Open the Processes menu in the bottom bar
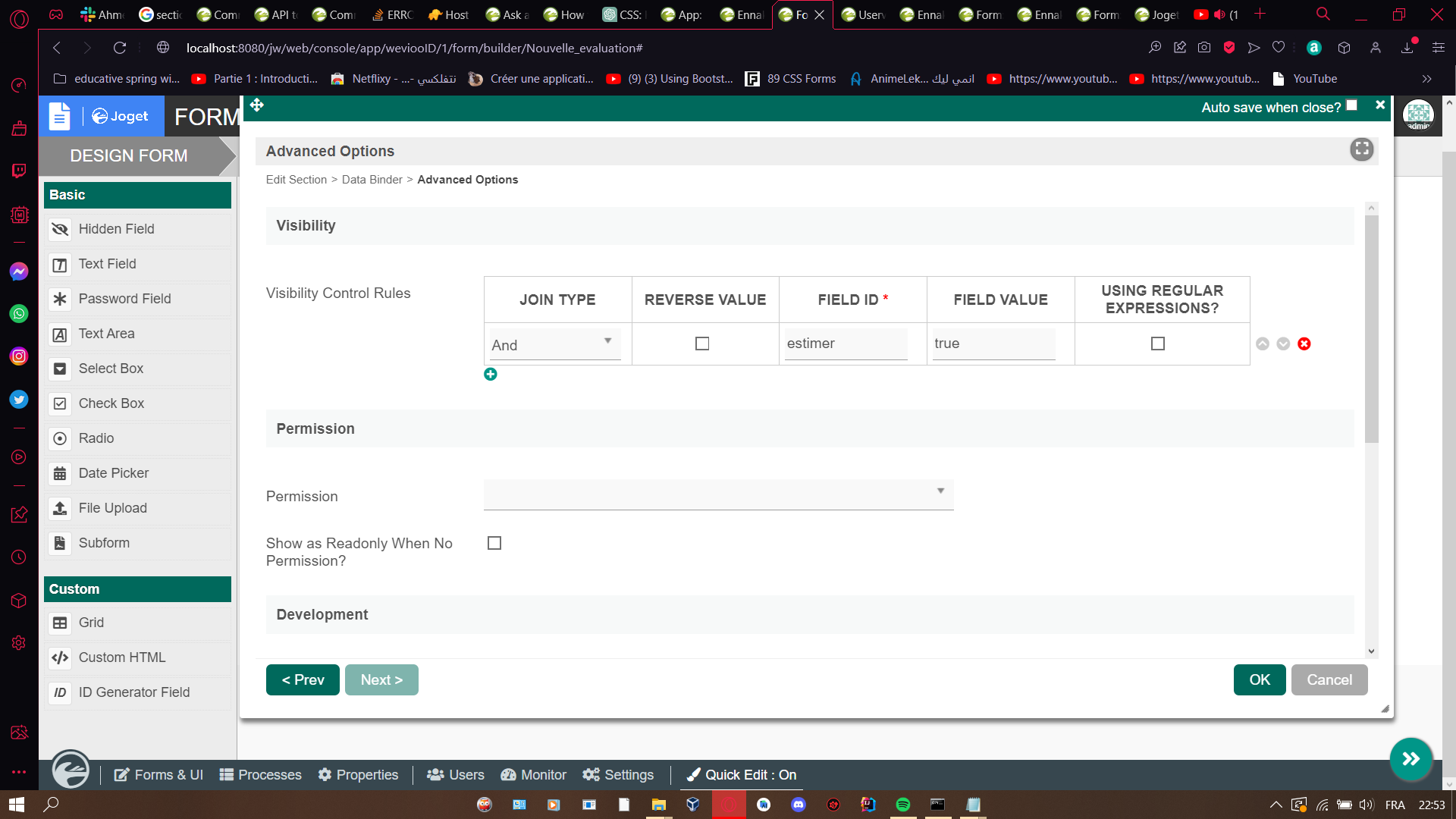 [260, 774]
